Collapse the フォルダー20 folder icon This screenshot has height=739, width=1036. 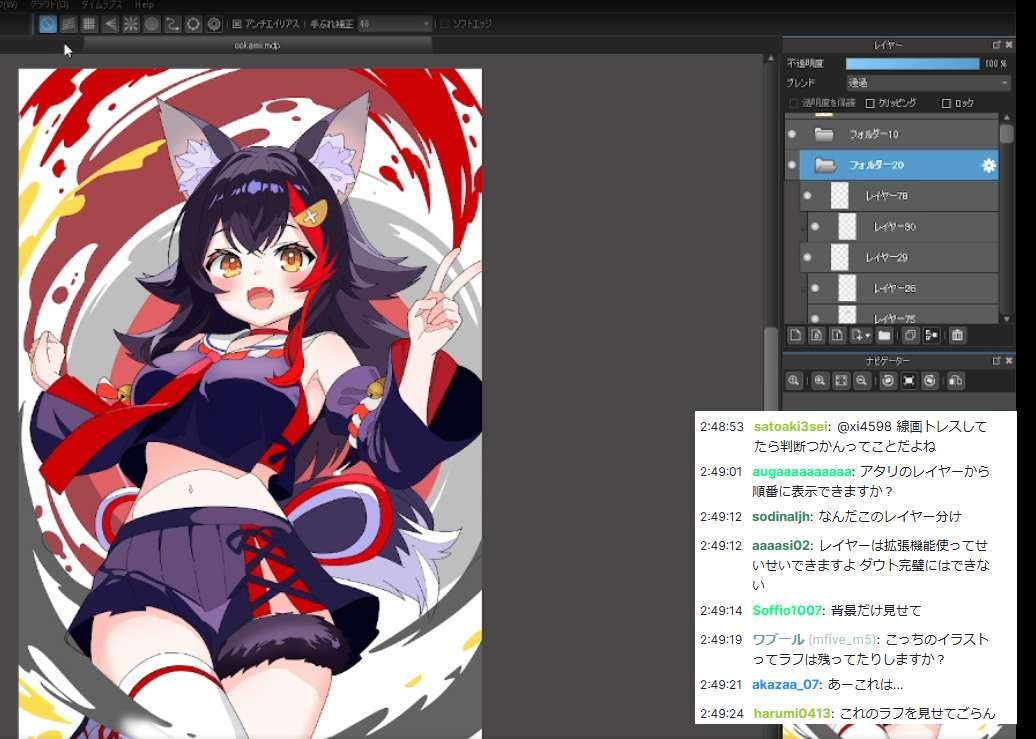tap(825, 165)
